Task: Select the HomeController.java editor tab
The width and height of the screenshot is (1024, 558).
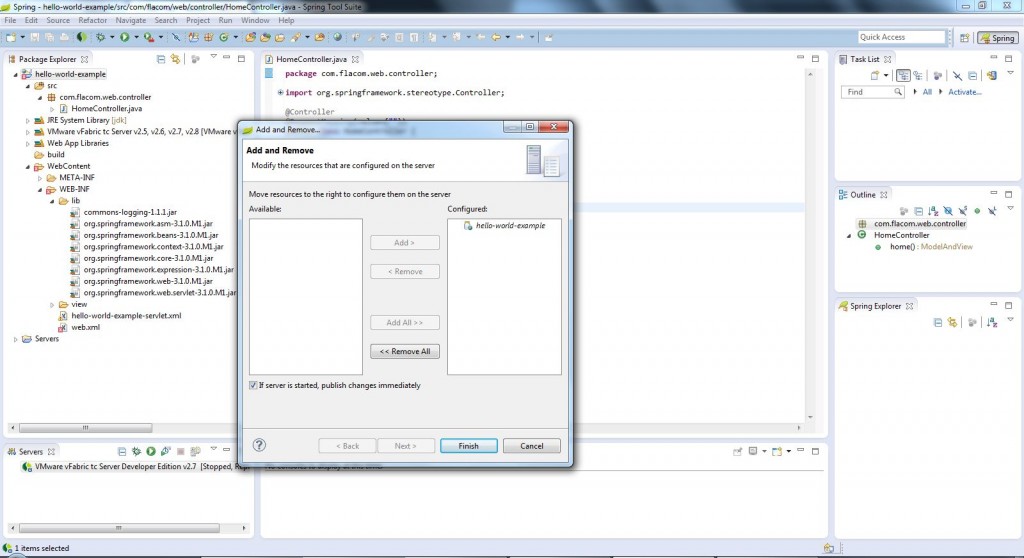Action: (x=312, y=59)
